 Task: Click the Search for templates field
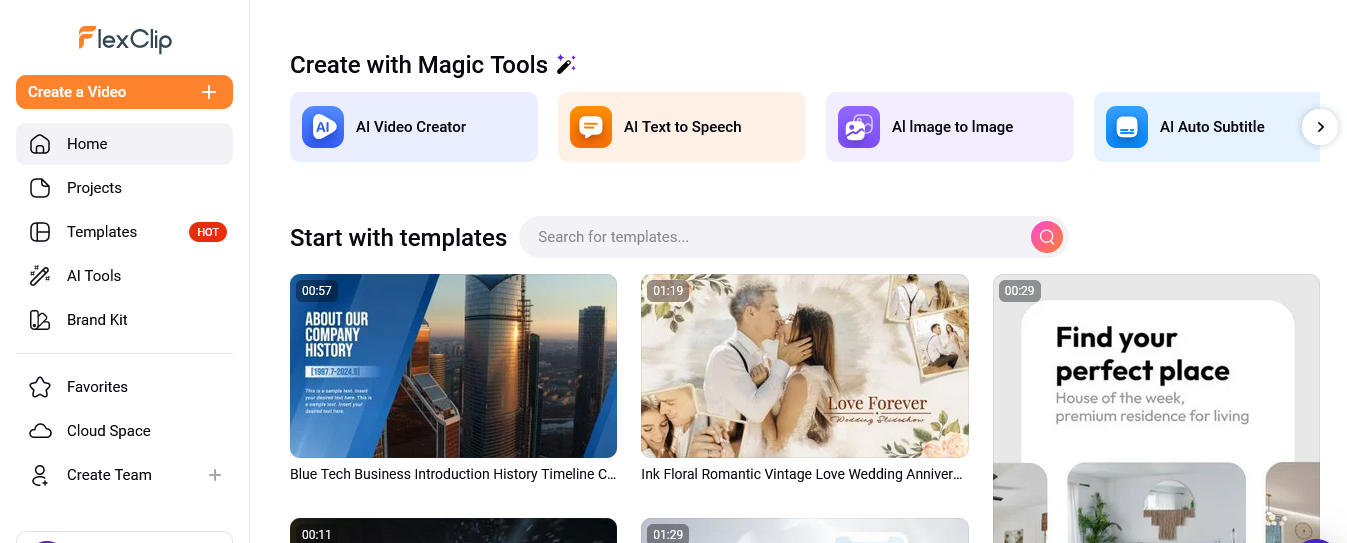pos(775,237)
